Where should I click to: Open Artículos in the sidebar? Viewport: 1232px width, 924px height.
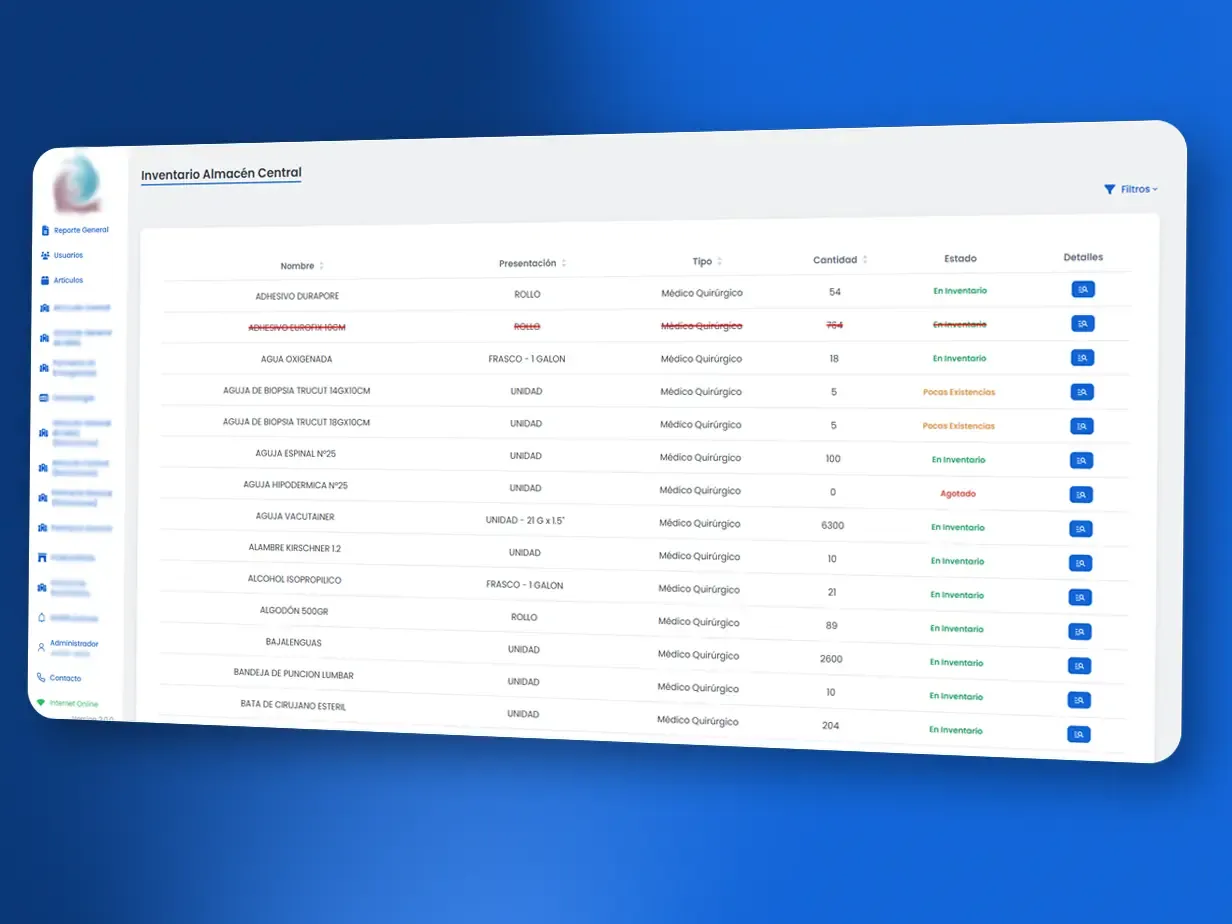coord(62,281)
